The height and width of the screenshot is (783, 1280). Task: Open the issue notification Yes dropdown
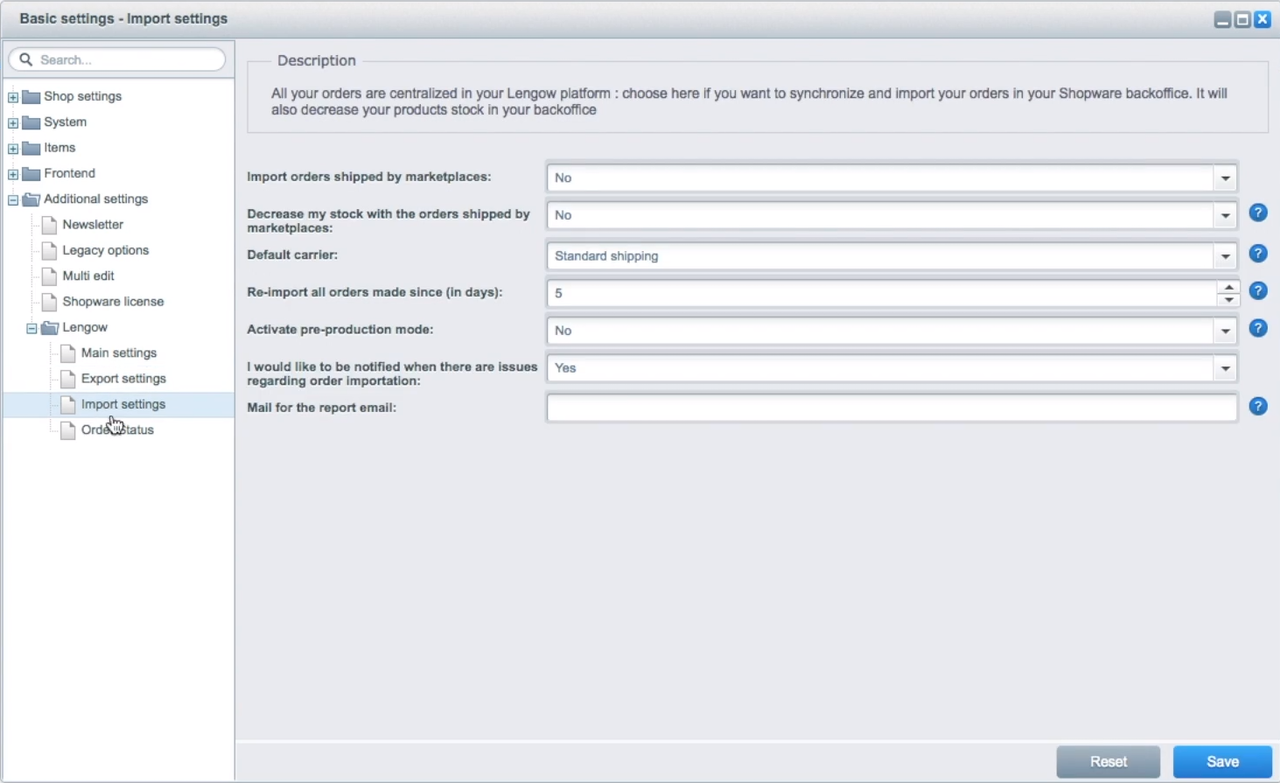click(1225, 368)
